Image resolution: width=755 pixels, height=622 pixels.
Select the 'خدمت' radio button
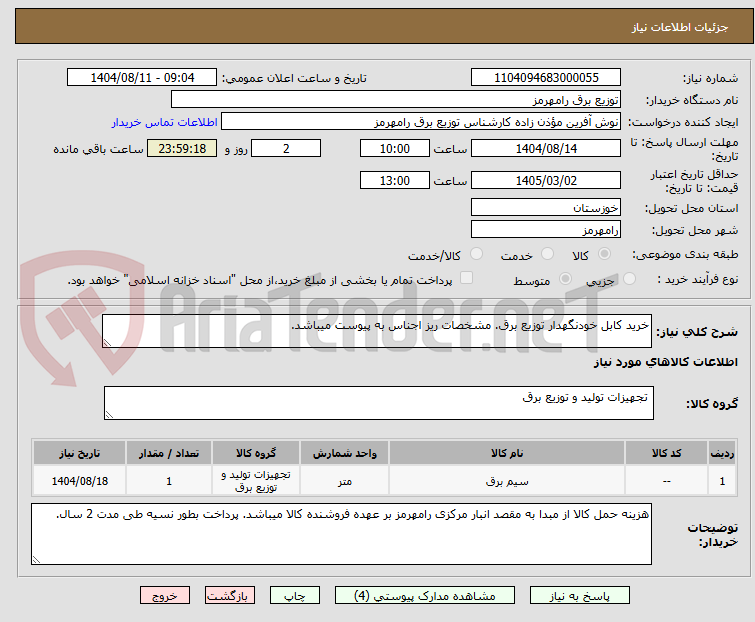(547, 254)
